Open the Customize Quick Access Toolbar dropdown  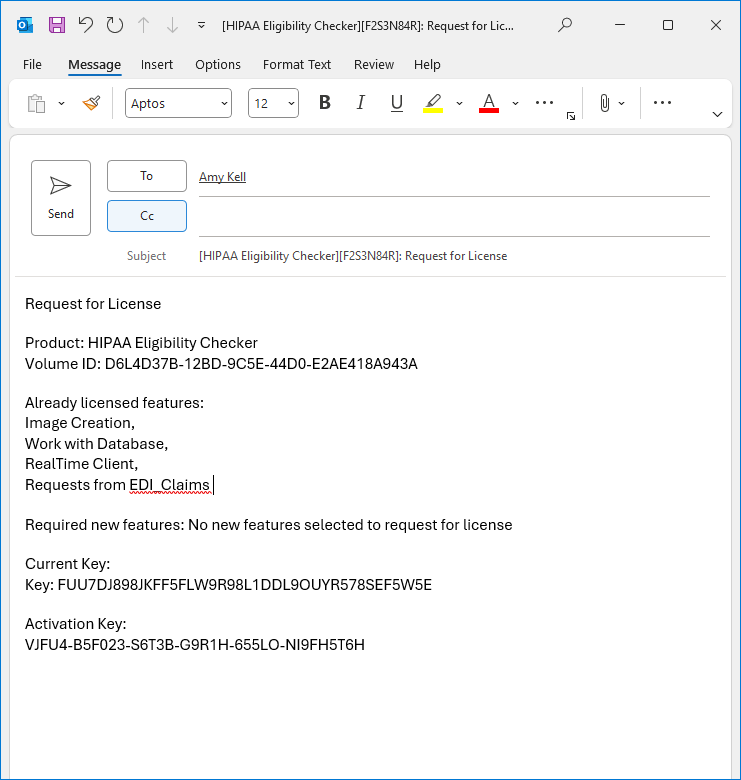(x=201, y=25)
